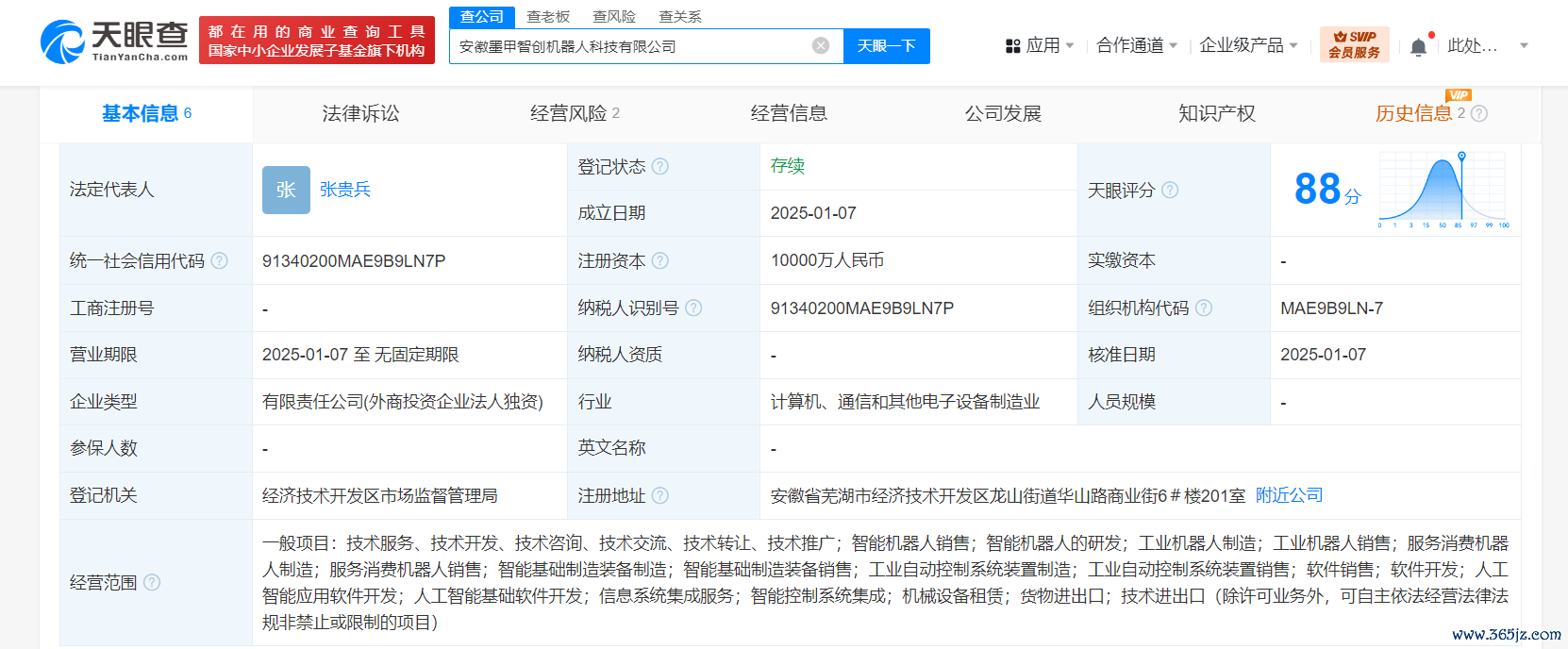This screenshot has height=649, width=1568.
Task: Clear the search box with the X icon
Action: coord(821,45)
